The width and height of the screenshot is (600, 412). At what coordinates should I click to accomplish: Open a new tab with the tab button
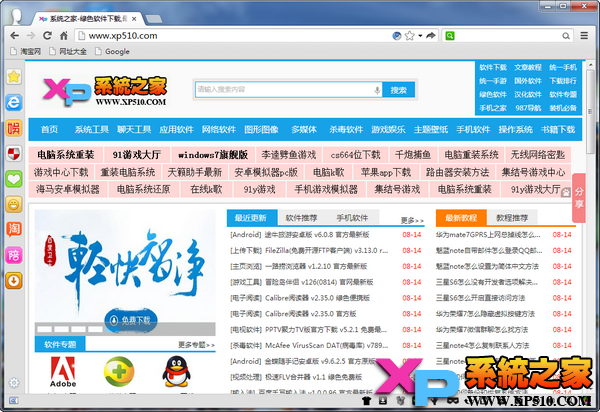[153, 19]
